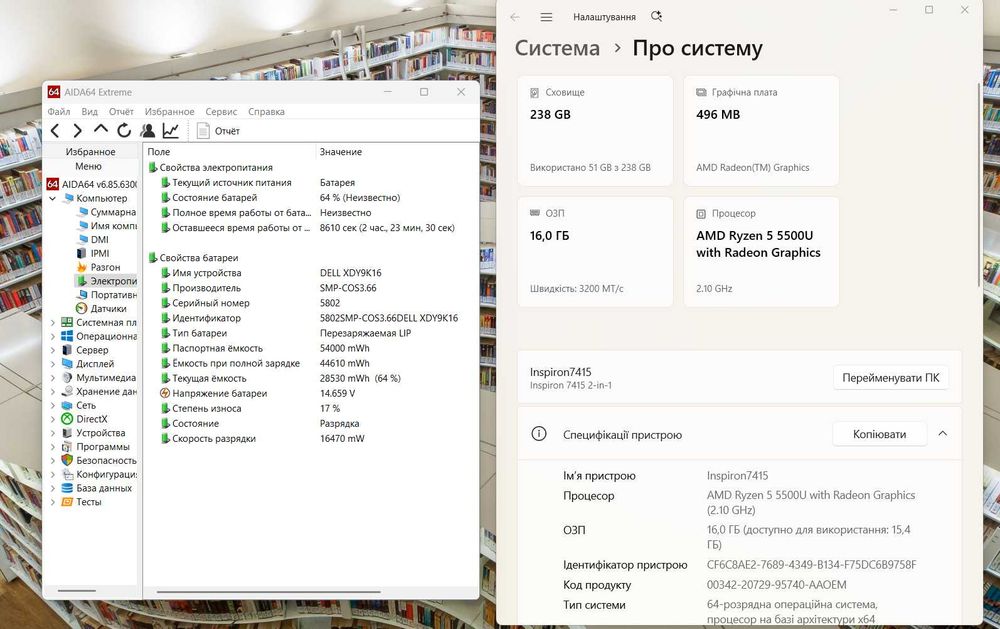This screenshot has width=1000, height=629.
Task: Select the Устройства tree item
Action: [94, 433]
